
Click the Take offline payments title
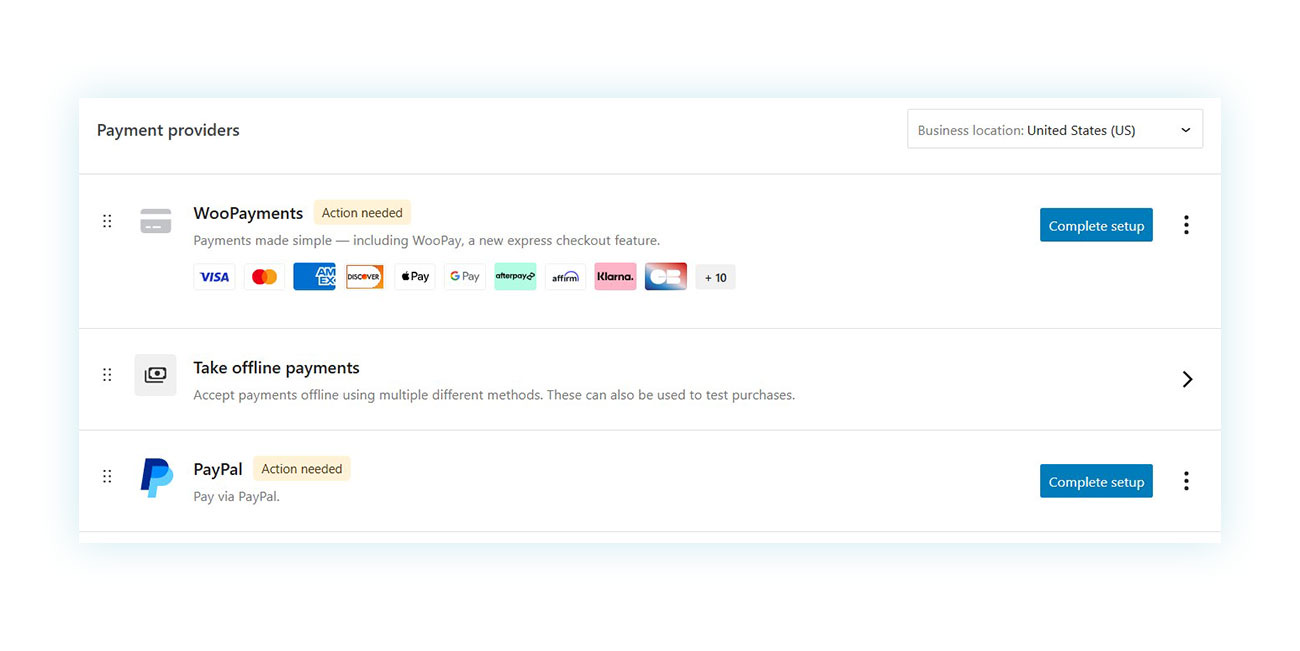tap(276, 368)
